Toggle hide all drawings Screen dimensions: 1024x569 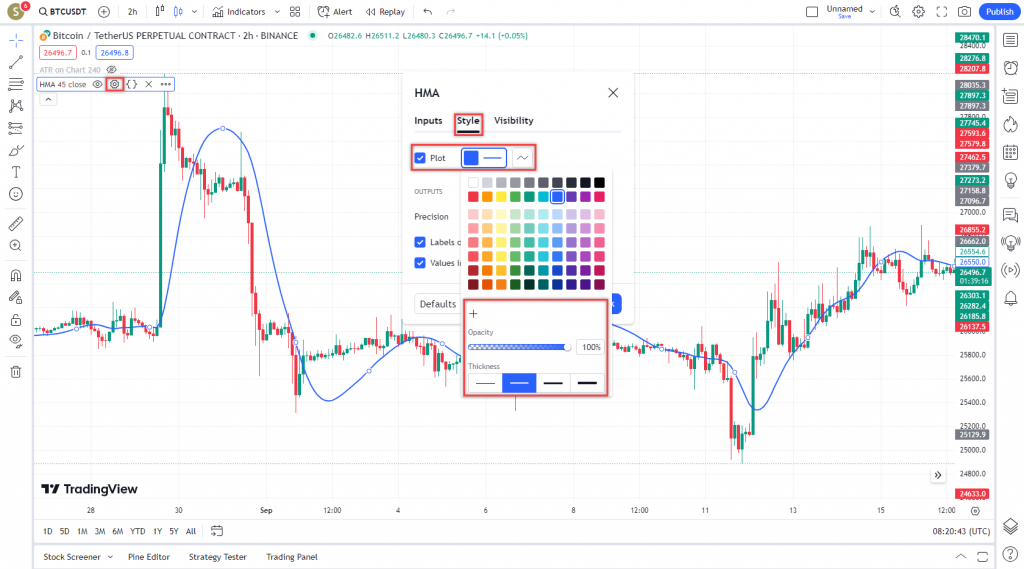(16, 341)
